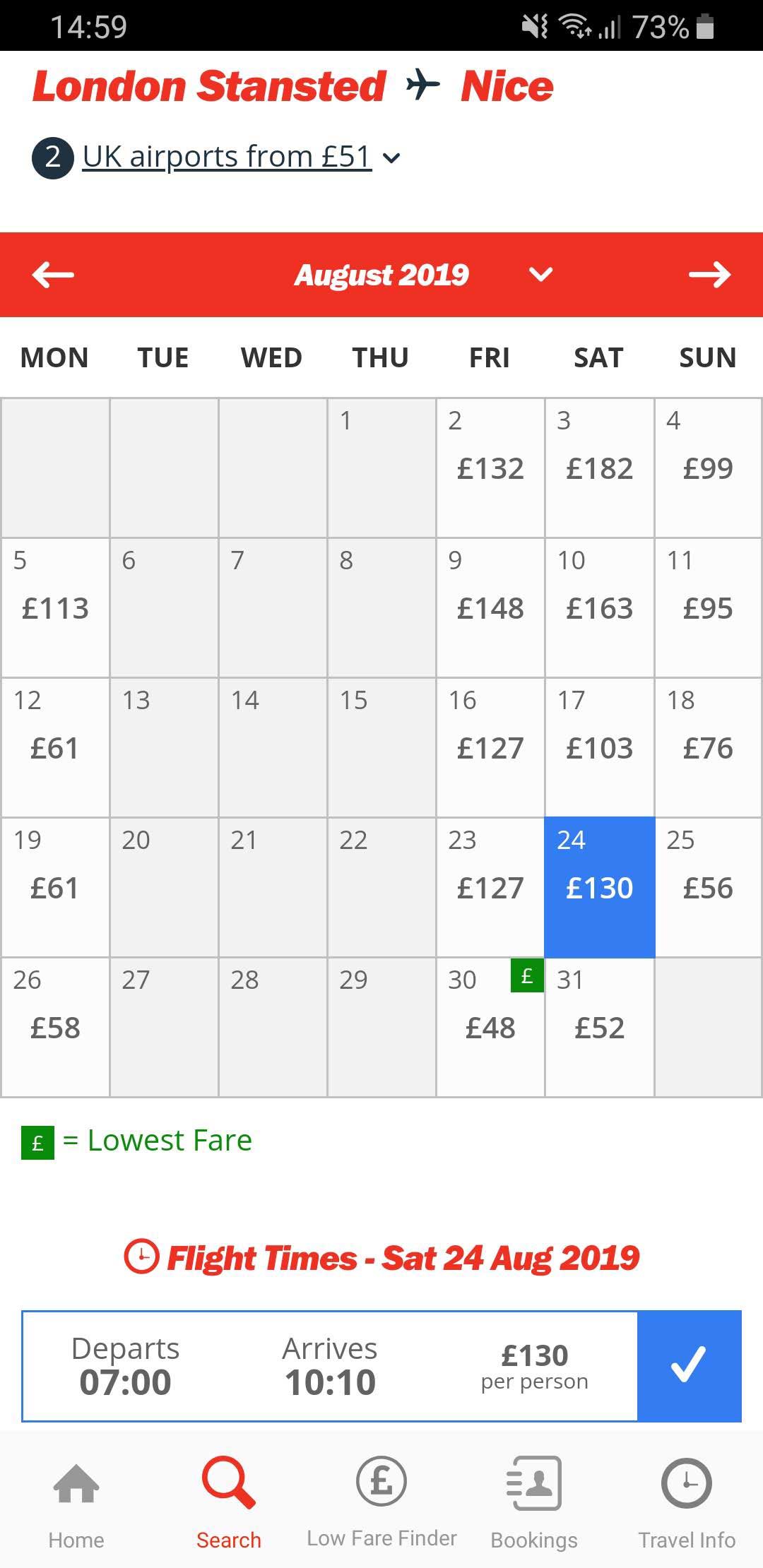
Task: Open UK airports from £51 link
Action: tap(226, 157)
